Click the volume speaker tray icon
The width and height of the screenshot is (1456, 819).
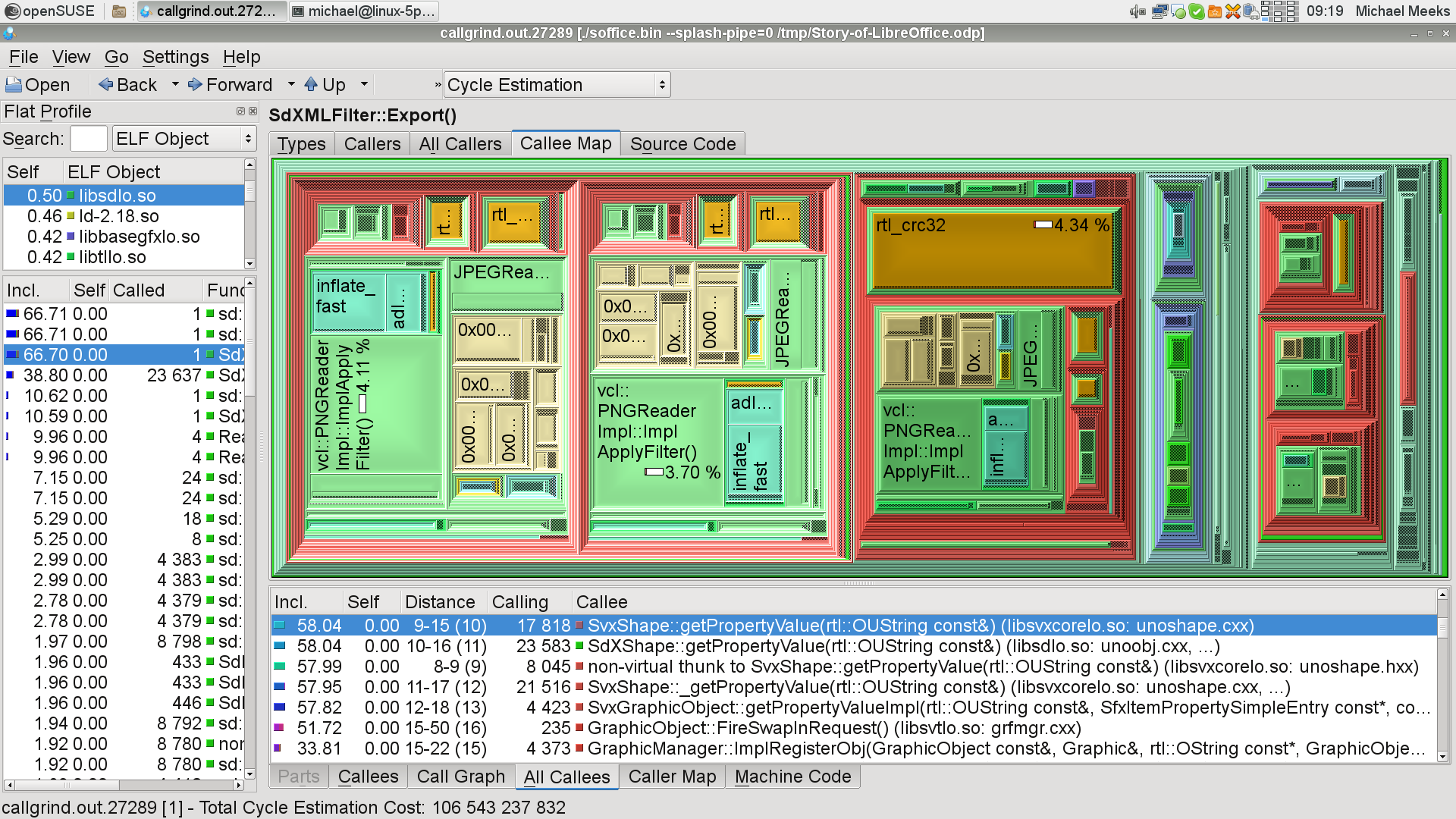click(x=1137, y=11)
